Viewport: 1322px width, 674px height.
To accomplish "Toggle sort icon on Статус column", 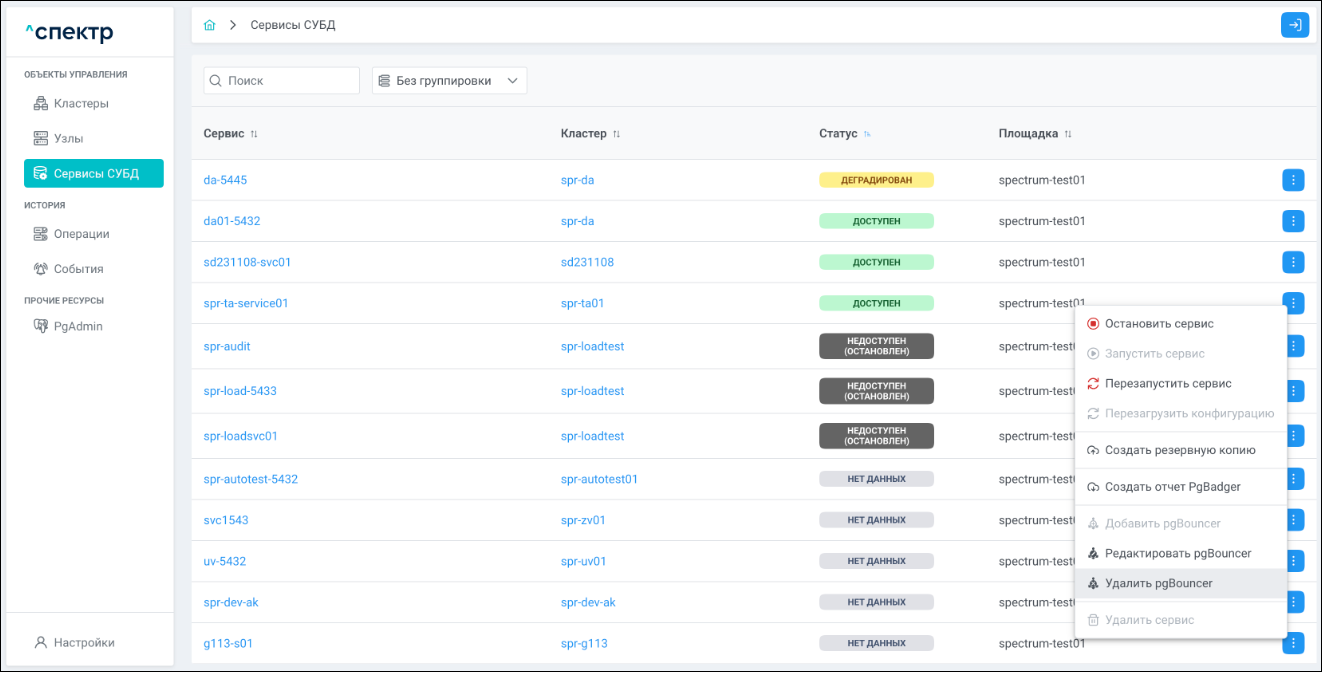I will pyautogui.click(x=867, y=134).
